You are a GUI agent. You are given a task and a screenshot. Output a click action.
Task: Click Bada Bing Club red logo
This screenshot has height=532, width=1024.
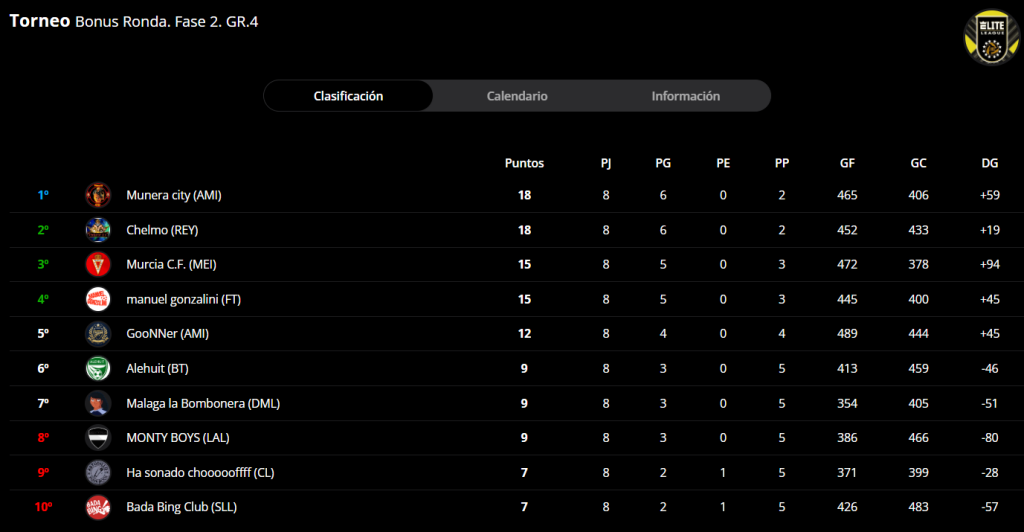[x=98, y=507]
